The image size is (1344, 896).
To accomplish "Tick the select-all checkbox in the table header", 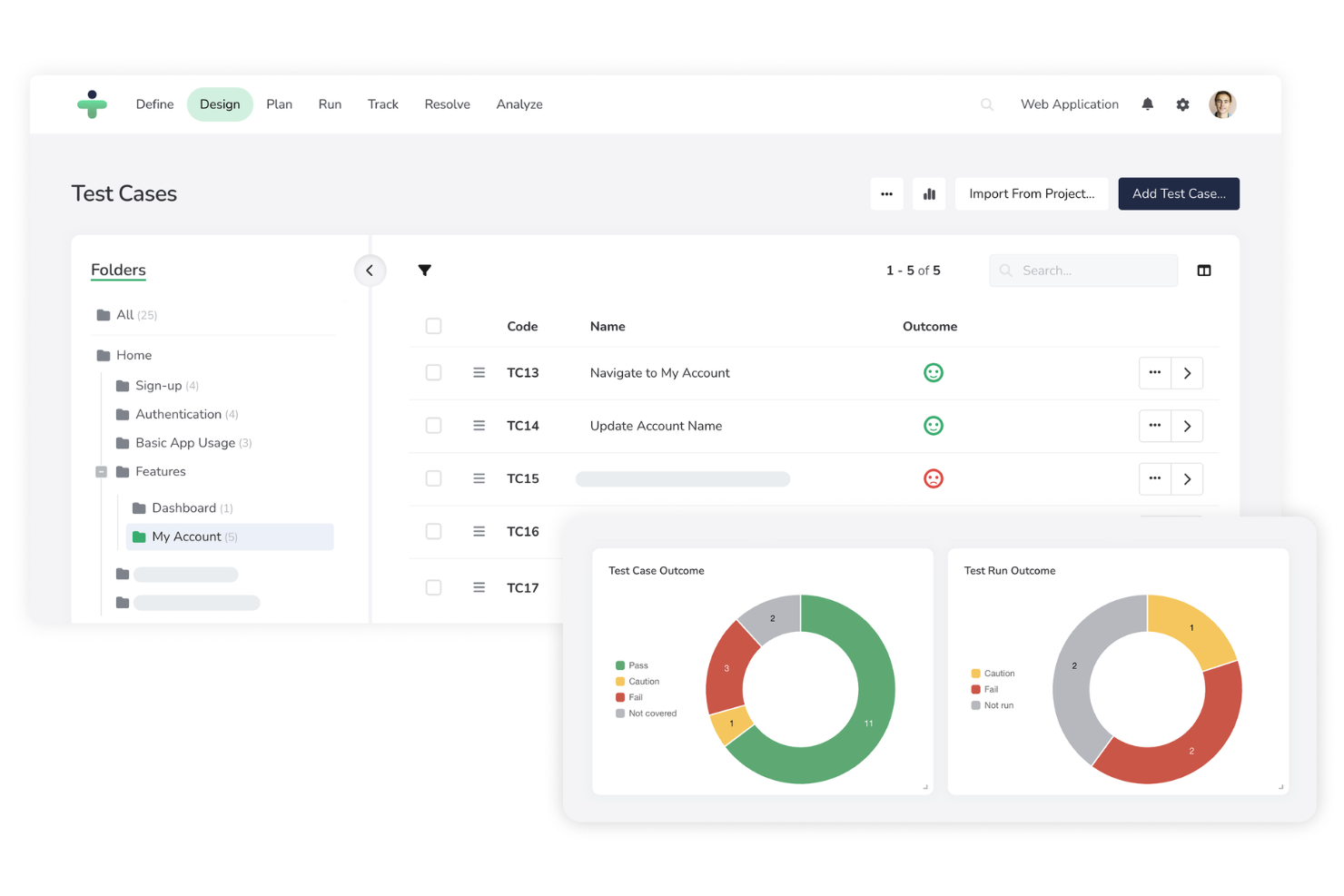I will (433, 326).
